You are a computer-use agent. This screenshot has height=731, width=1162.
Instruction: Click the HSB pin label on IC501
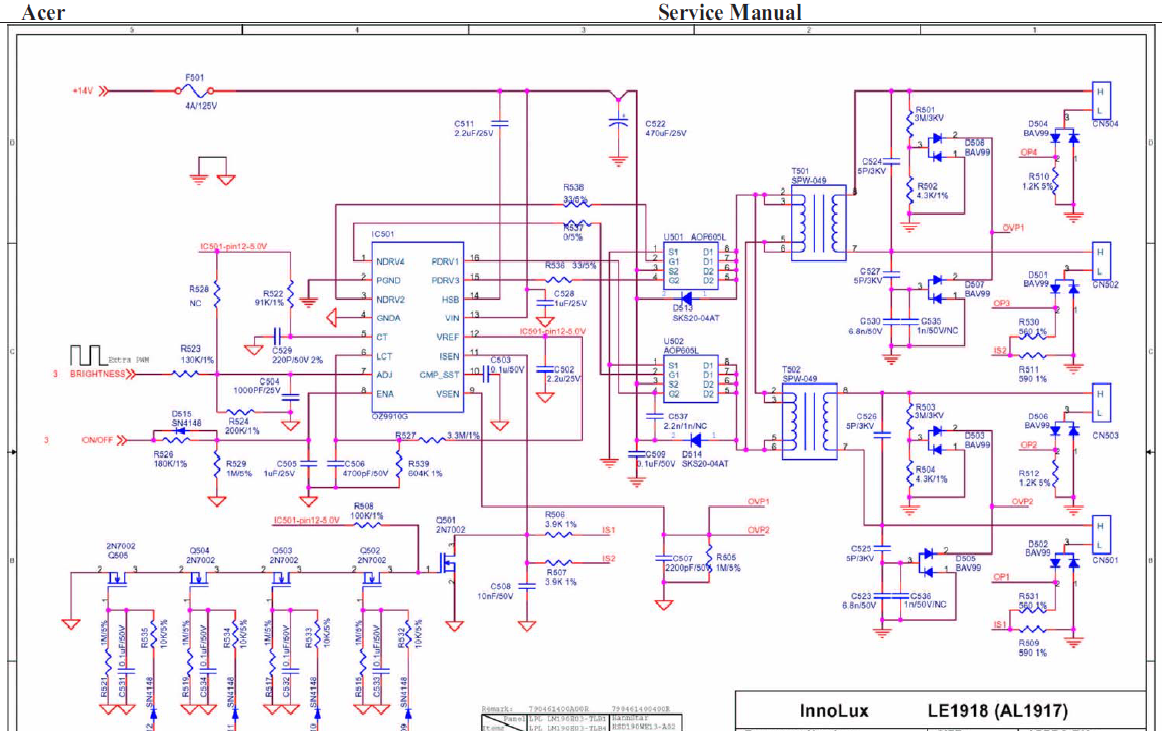click(x=451, y=300)
